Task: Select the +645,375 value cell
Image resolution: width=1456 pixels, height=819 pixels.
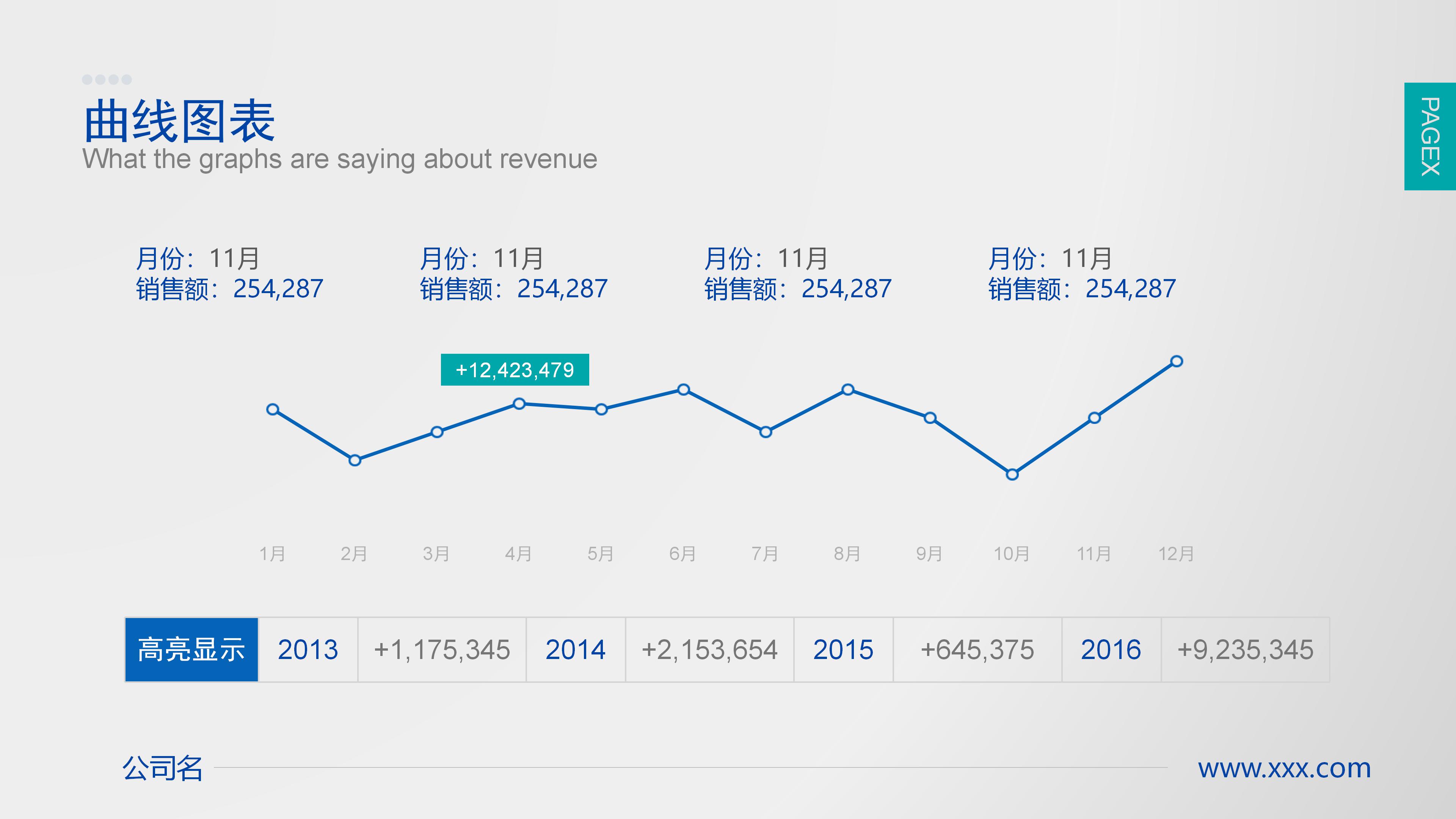Action: [977, 650]
